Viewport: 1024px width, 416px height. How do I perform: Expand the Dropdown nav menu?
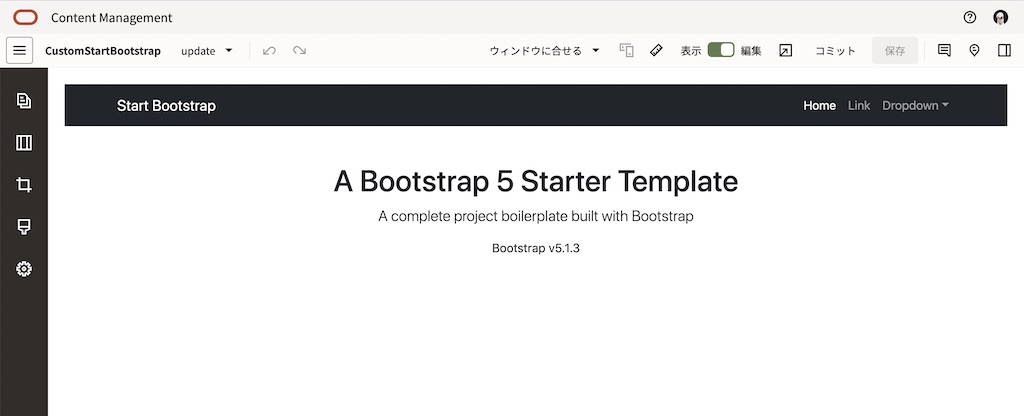pos(915,105)
